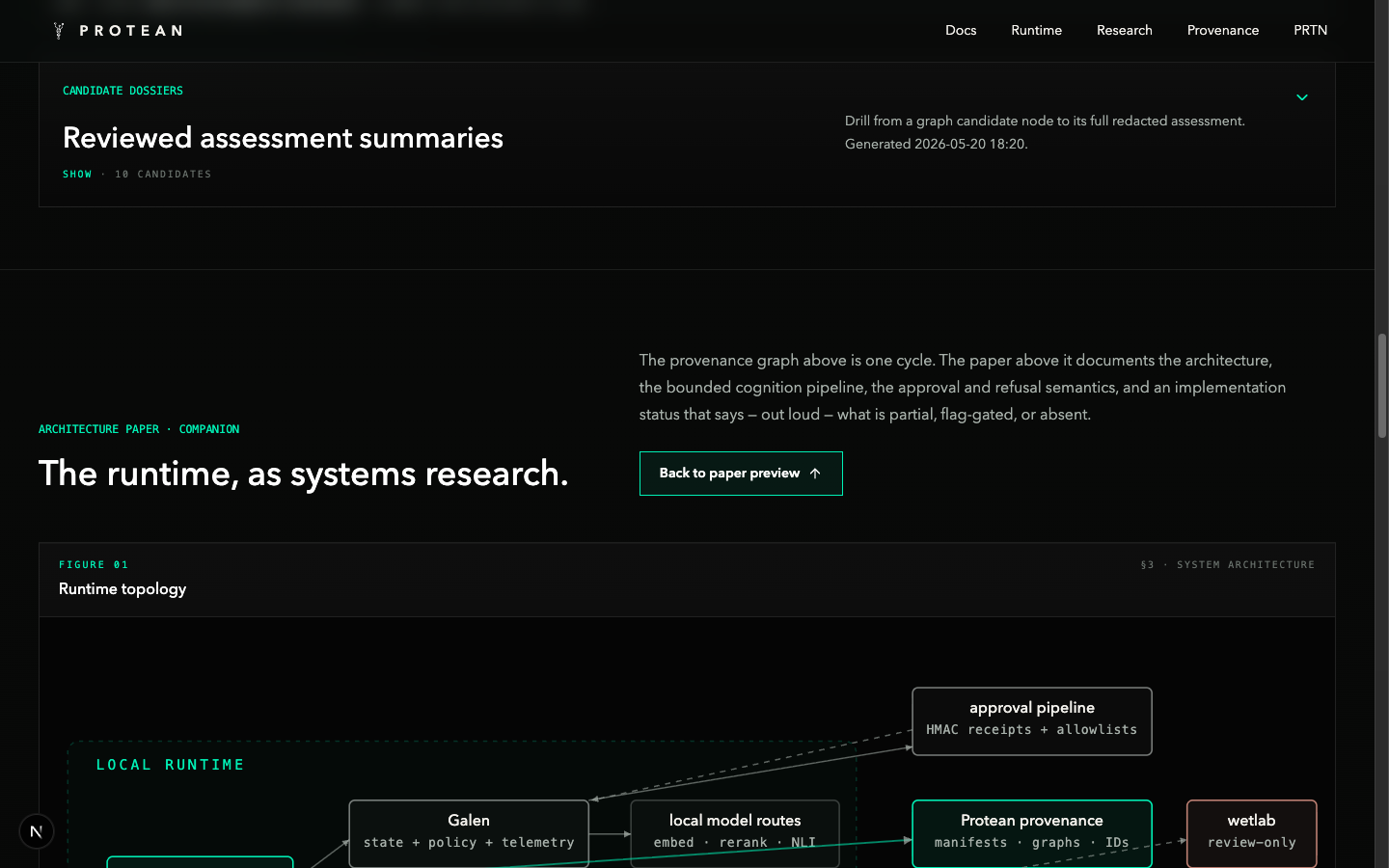
Task: Click Reviewed assessment summaries heading
Action: point(283,138)
